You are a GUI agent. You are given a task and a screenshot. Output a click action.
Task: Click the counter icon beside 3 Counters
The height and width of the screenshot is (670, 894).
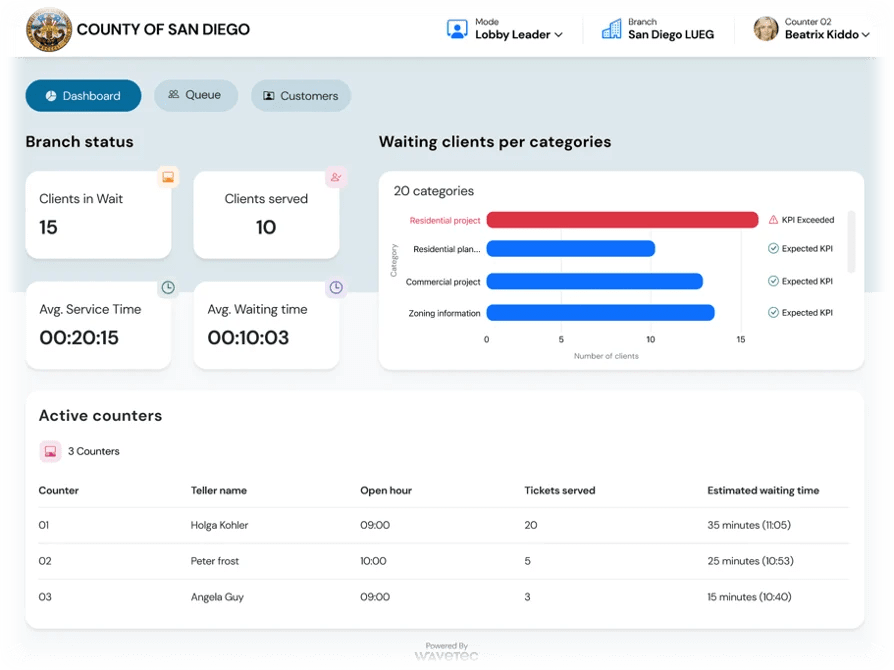coord(49,451)
